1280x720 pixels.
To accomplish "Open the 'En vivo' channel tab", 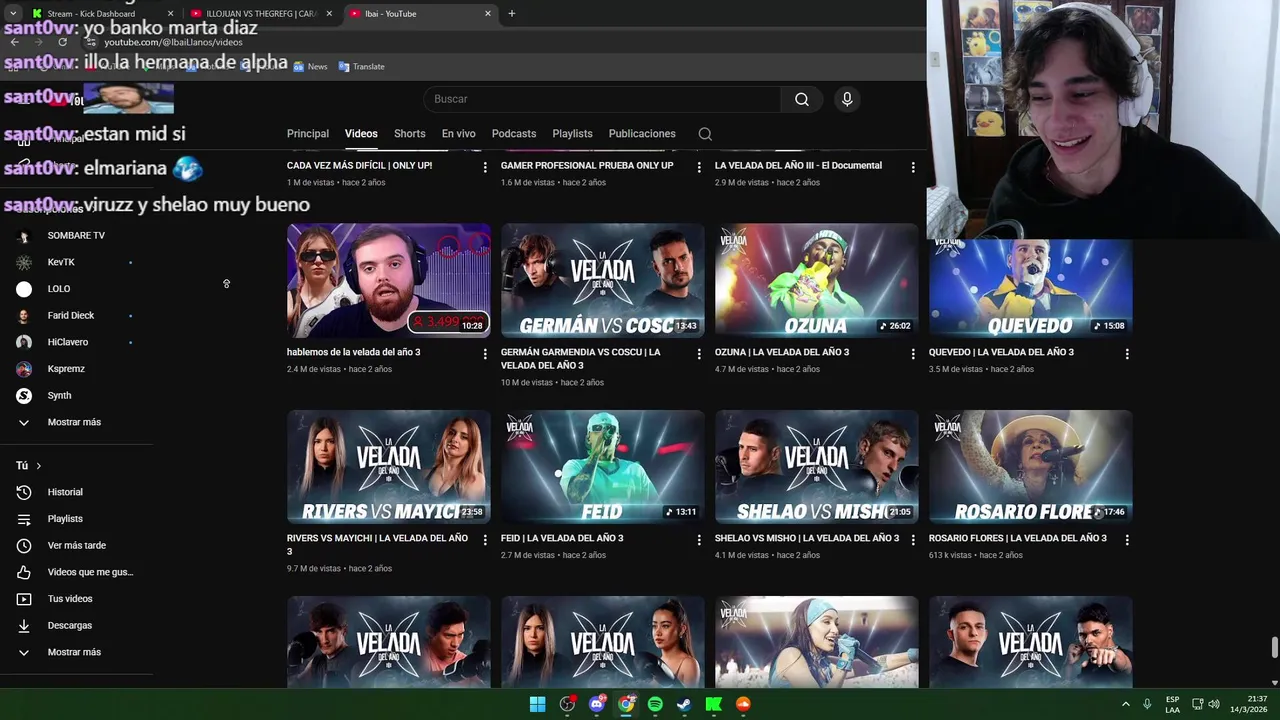I will 459,134.
